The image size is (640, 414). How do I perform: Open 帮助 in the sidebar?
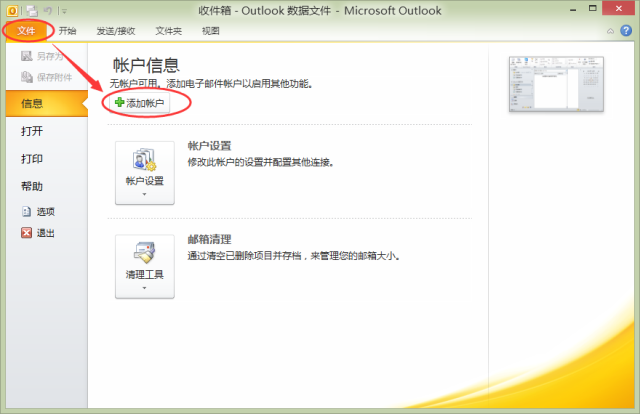coord(32,187)
